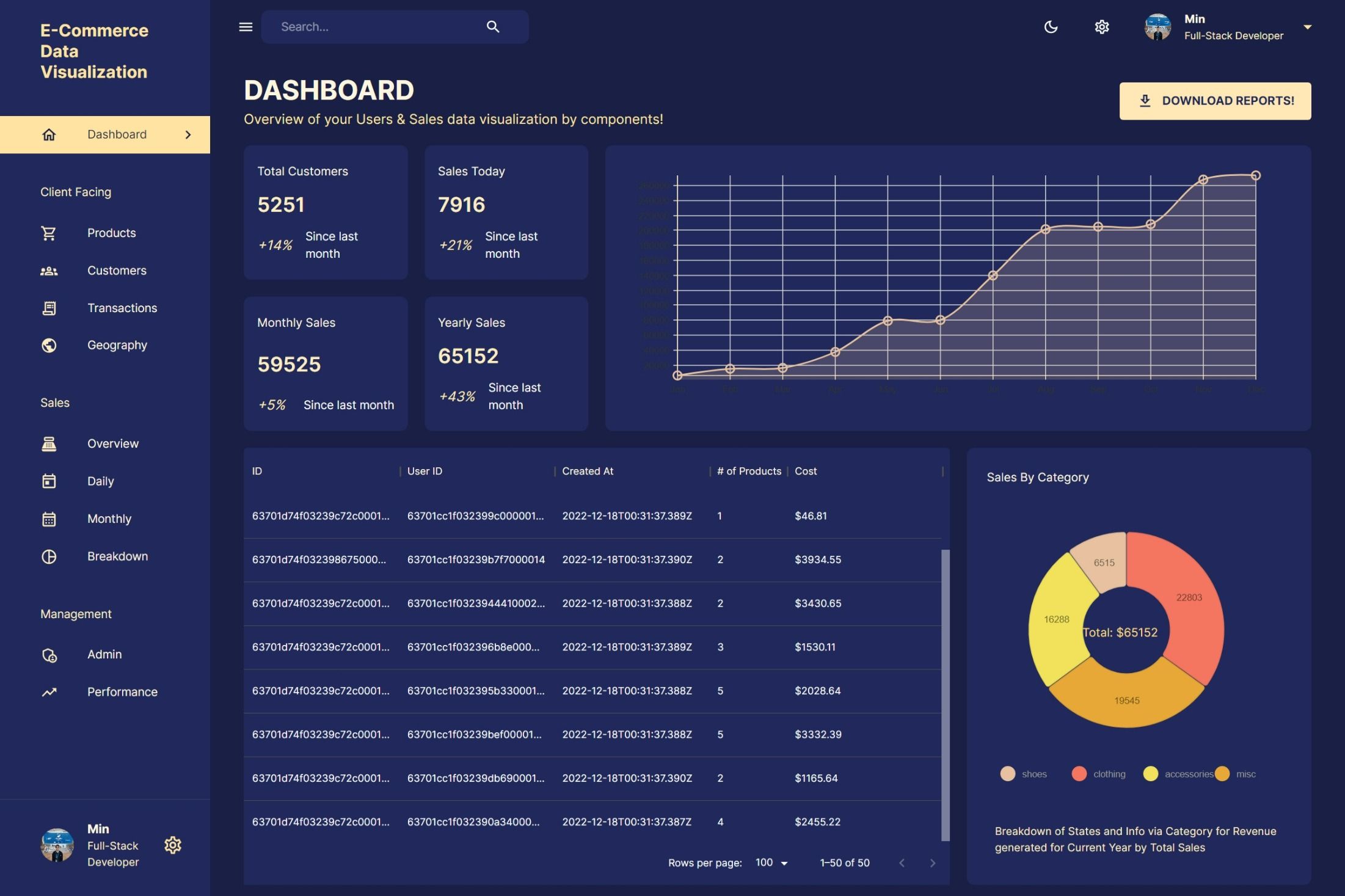Click Breakdown pie chart icon
Viewport: 1345px width, 896px height.
point(49,556)
